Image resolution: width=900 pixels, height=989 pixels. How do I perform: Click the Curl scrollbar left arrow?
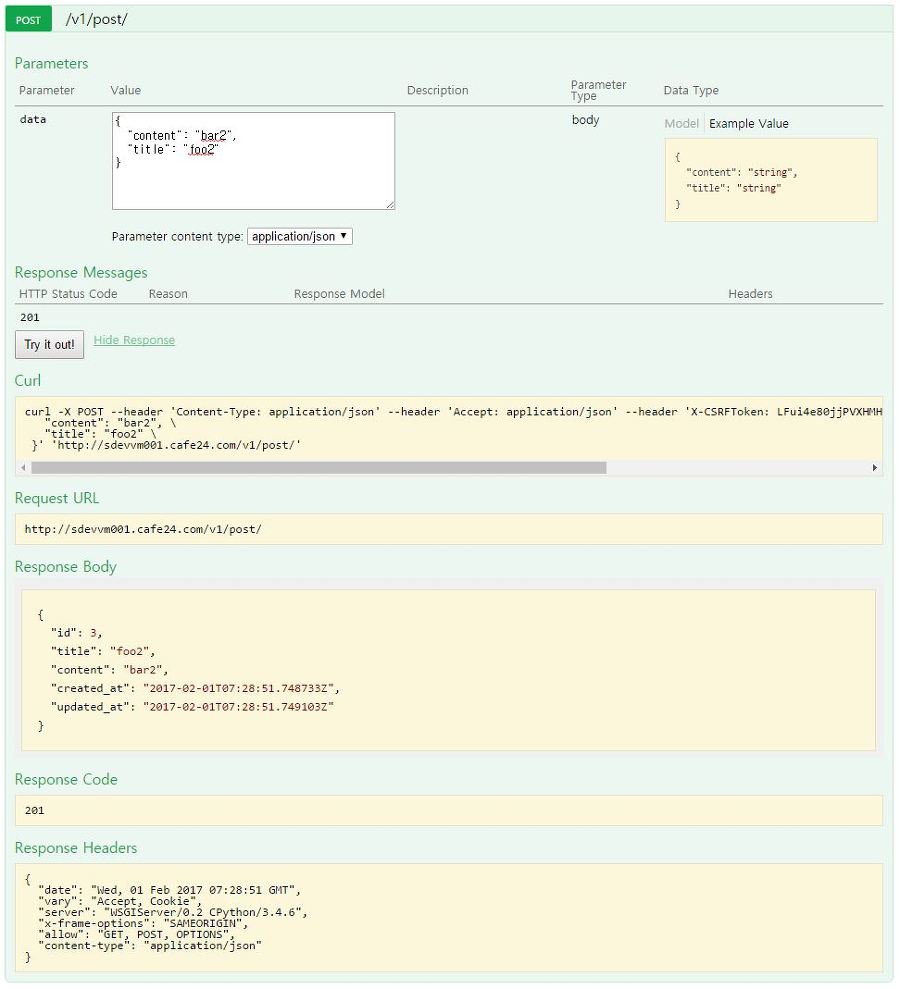pyautogui.click(x=24, y=468)
